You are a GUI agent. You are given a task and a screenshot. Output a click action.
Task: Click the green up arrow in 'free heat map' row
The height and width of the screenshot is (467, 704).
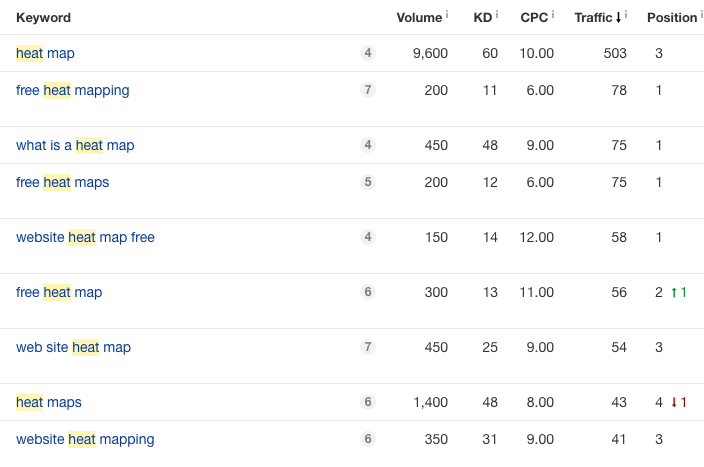(674, 293)
